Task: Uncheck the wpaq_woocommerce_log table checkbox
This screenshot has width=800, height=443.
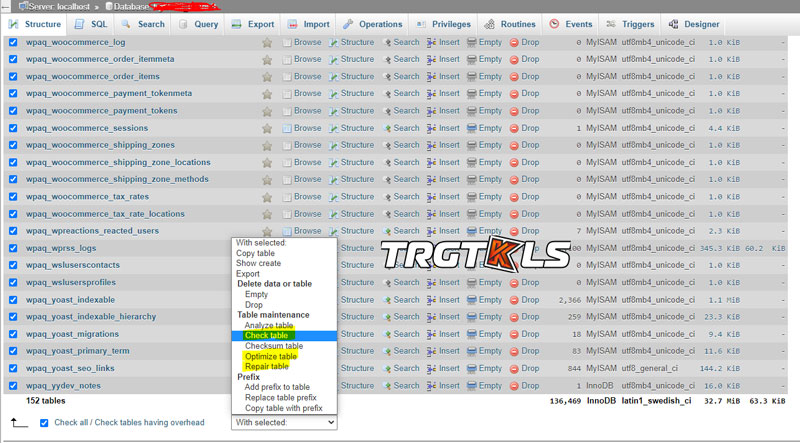Action: point(13,43)
